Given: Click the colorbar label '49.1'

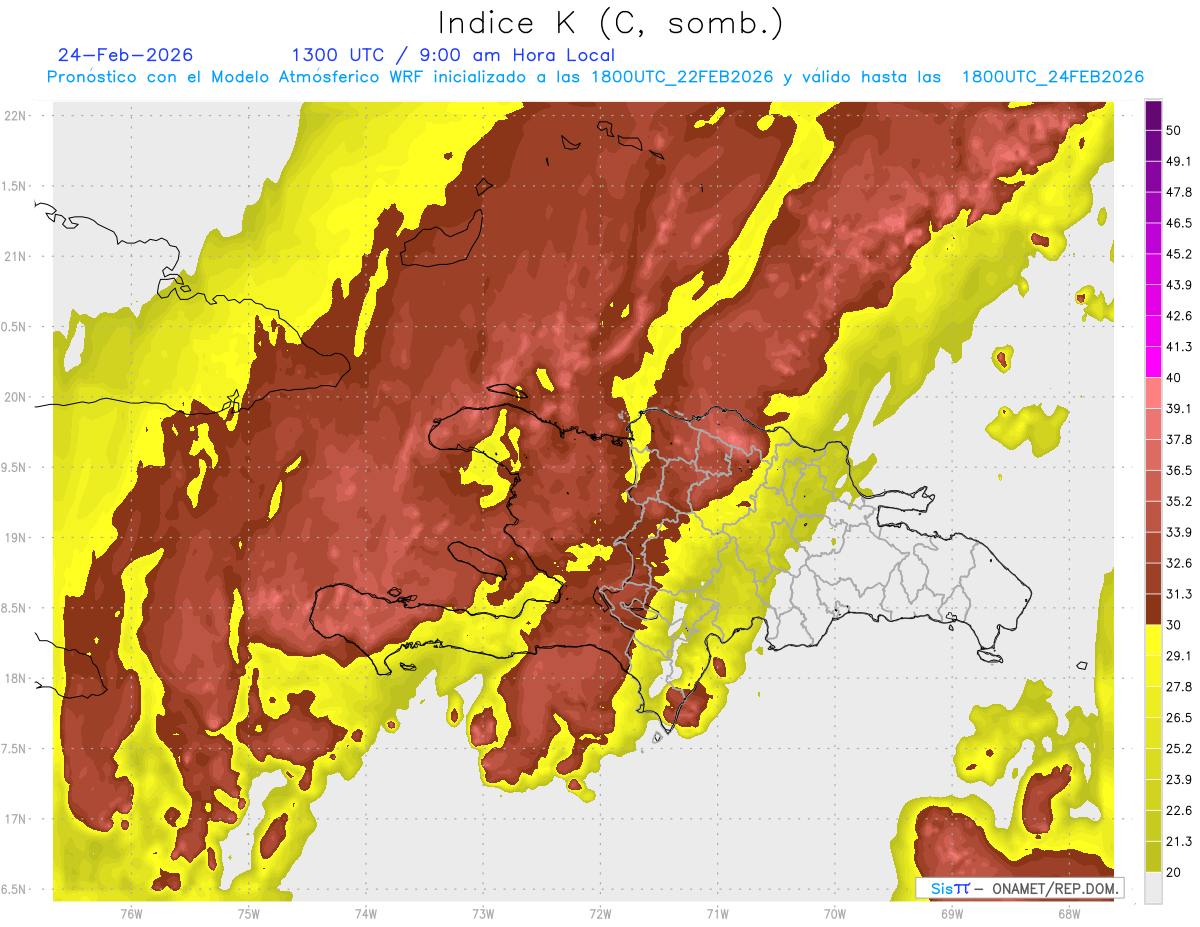Looking at the screenshot, I should click(x=1178, y=161).
